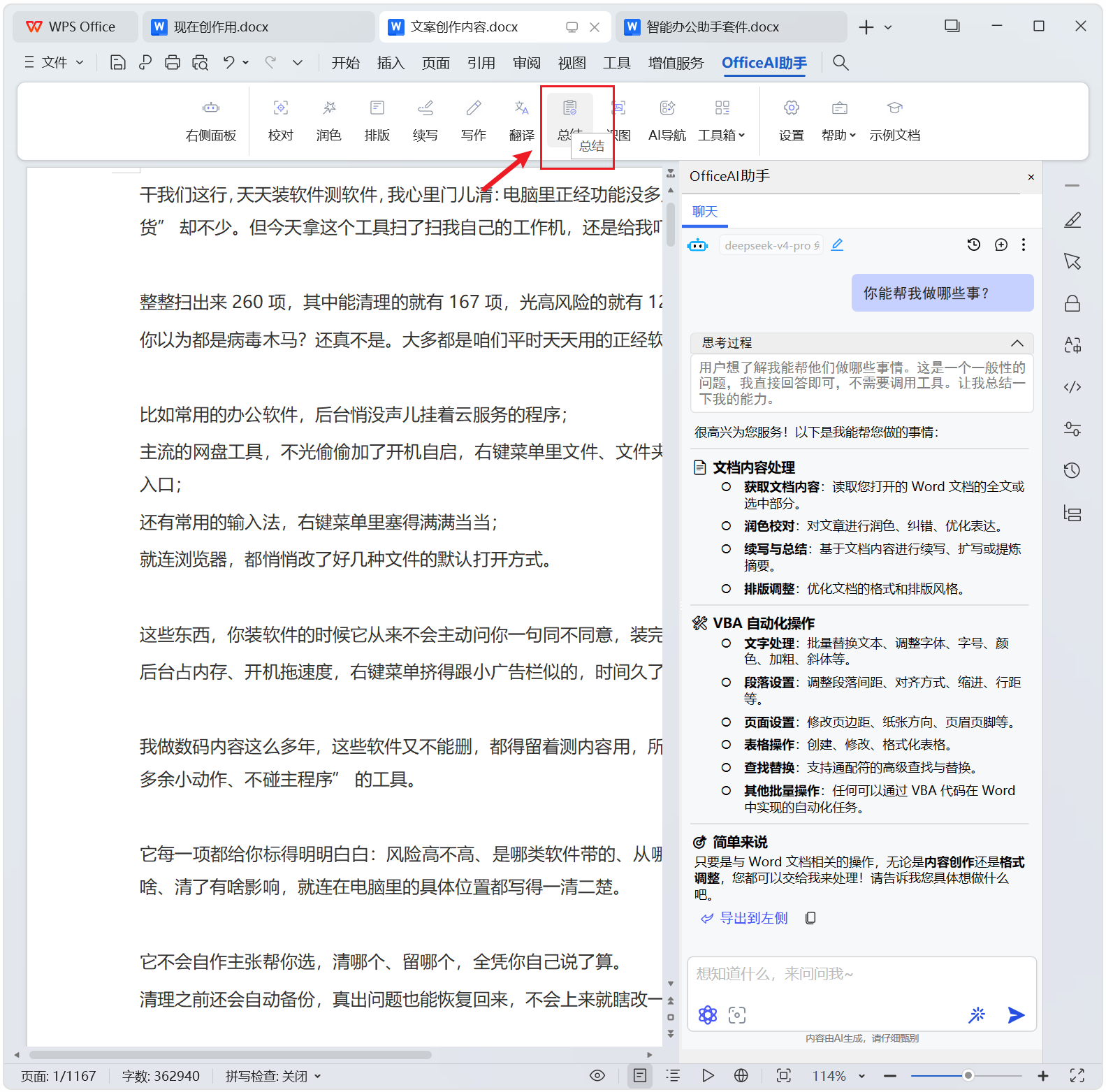Click the page indicator 页面: 1/1167

click(58, 1076)
